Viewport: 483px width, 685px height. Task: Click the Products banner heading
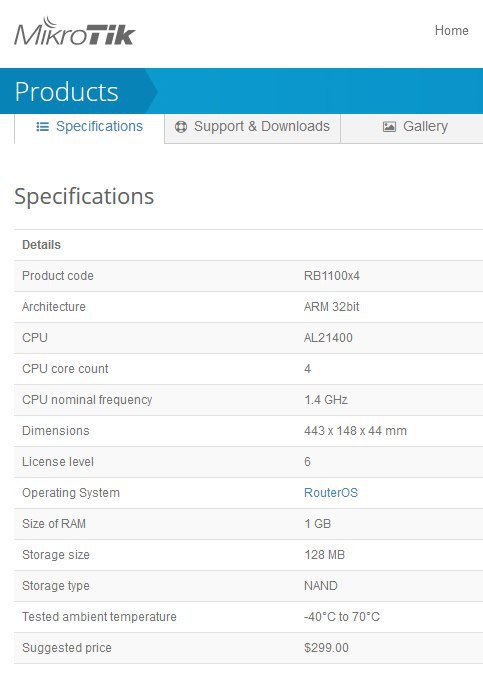pyautogui.click(x=66, y=92)
